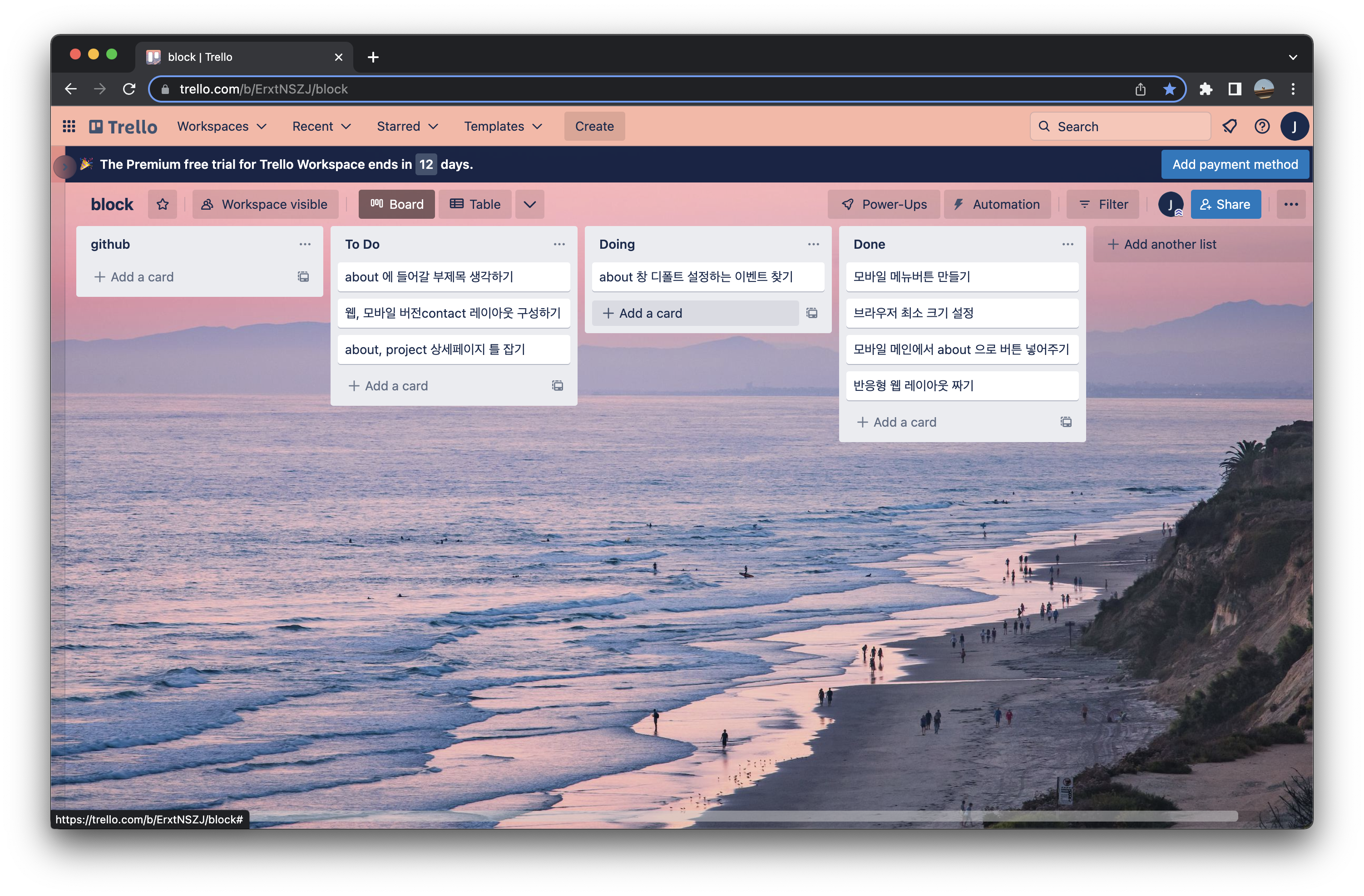The width and height of the screenshot is (1364, 896).
Task: Open the Trello app switcher grid
Action: [x=69, y=126]
